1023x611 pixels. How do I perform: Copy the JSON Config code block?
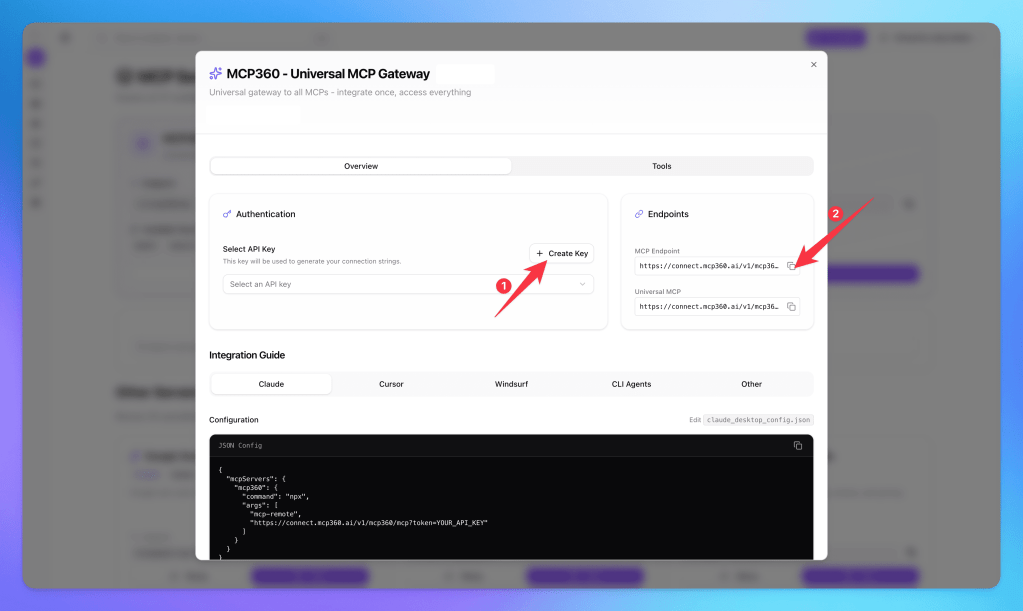pos(797,445)
